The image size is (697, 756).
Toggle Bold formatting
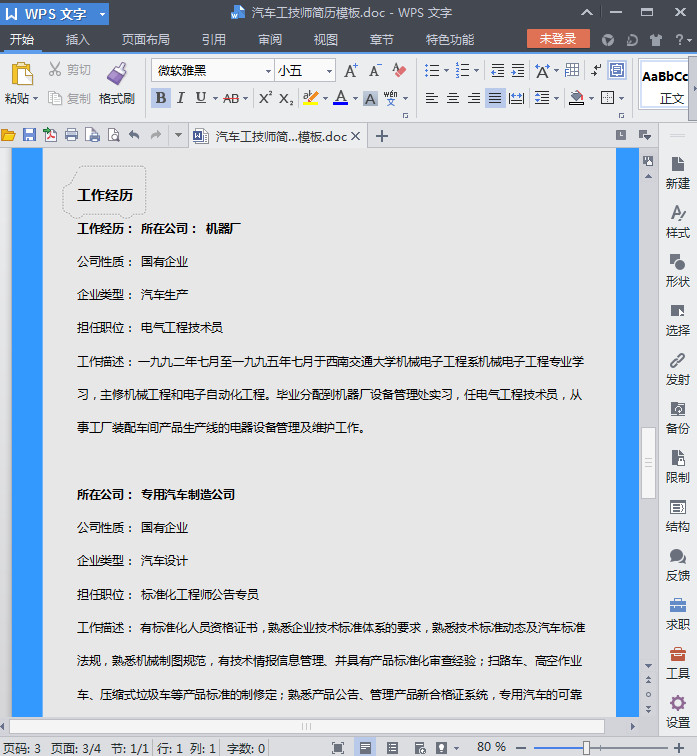[161, 98]
